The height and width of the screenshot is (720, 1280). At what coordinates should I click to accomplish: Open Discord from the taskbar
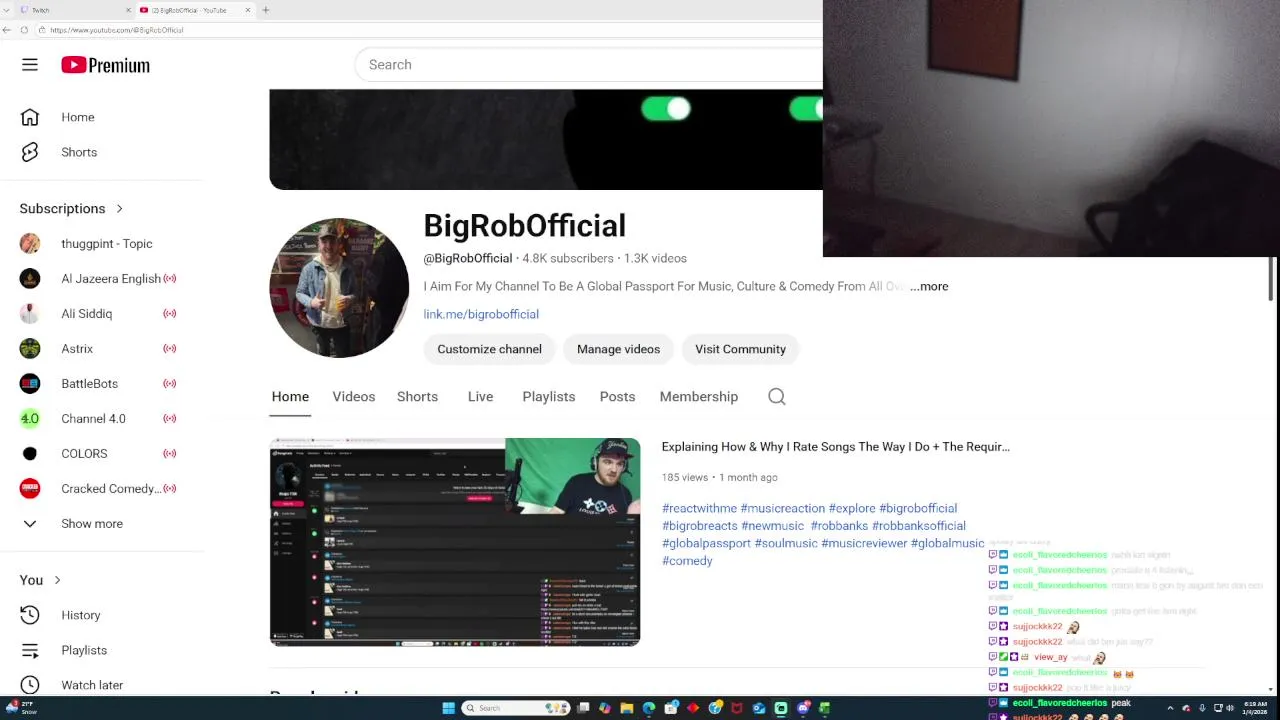803,708
